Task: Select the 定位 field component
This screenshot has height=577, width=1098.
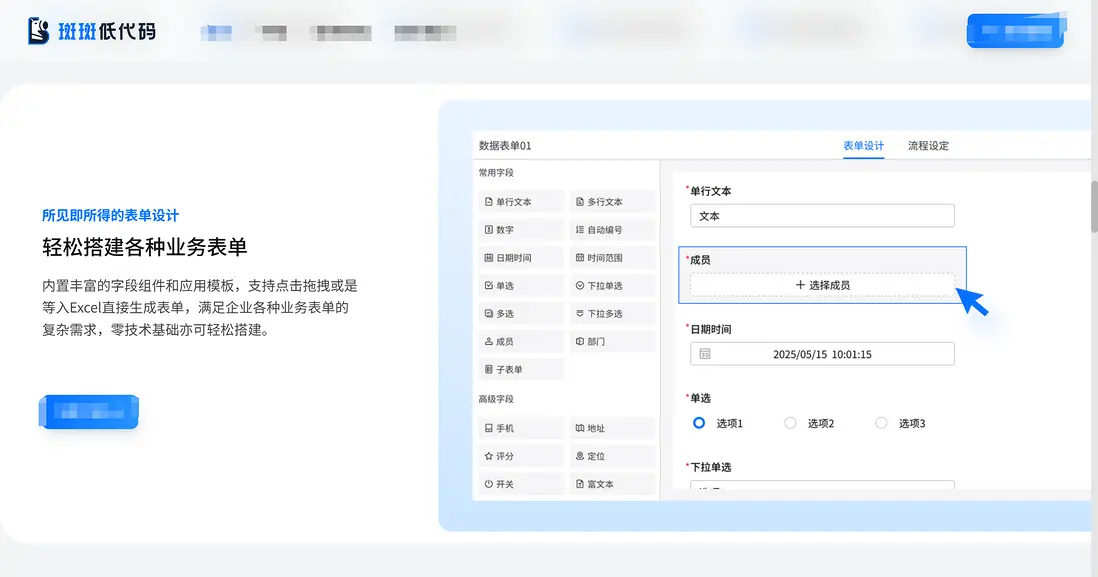Action: [612, 455]
